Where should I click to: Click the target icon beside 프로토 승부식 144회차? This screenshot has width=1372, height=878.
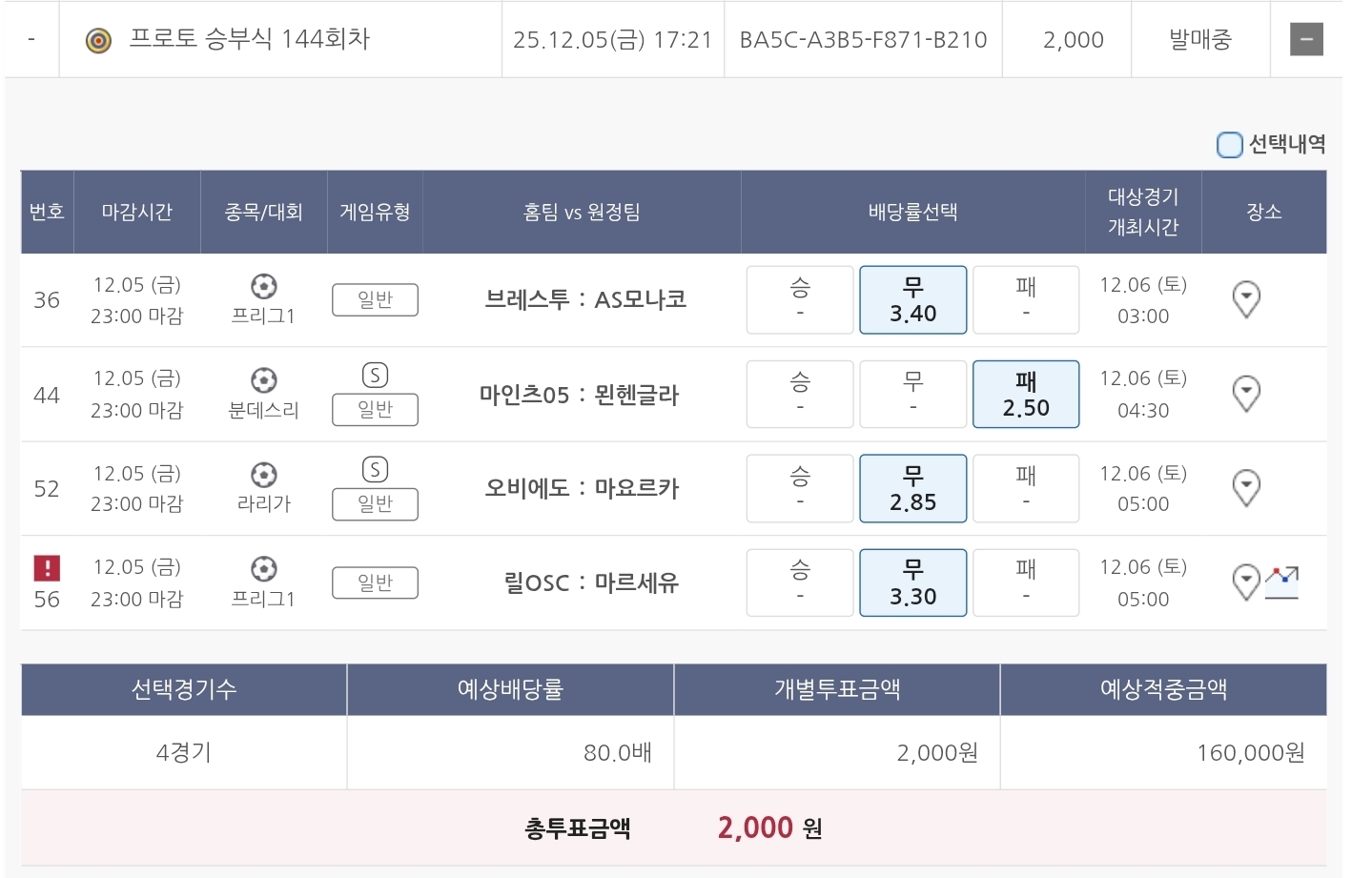(x=98, y=40)
